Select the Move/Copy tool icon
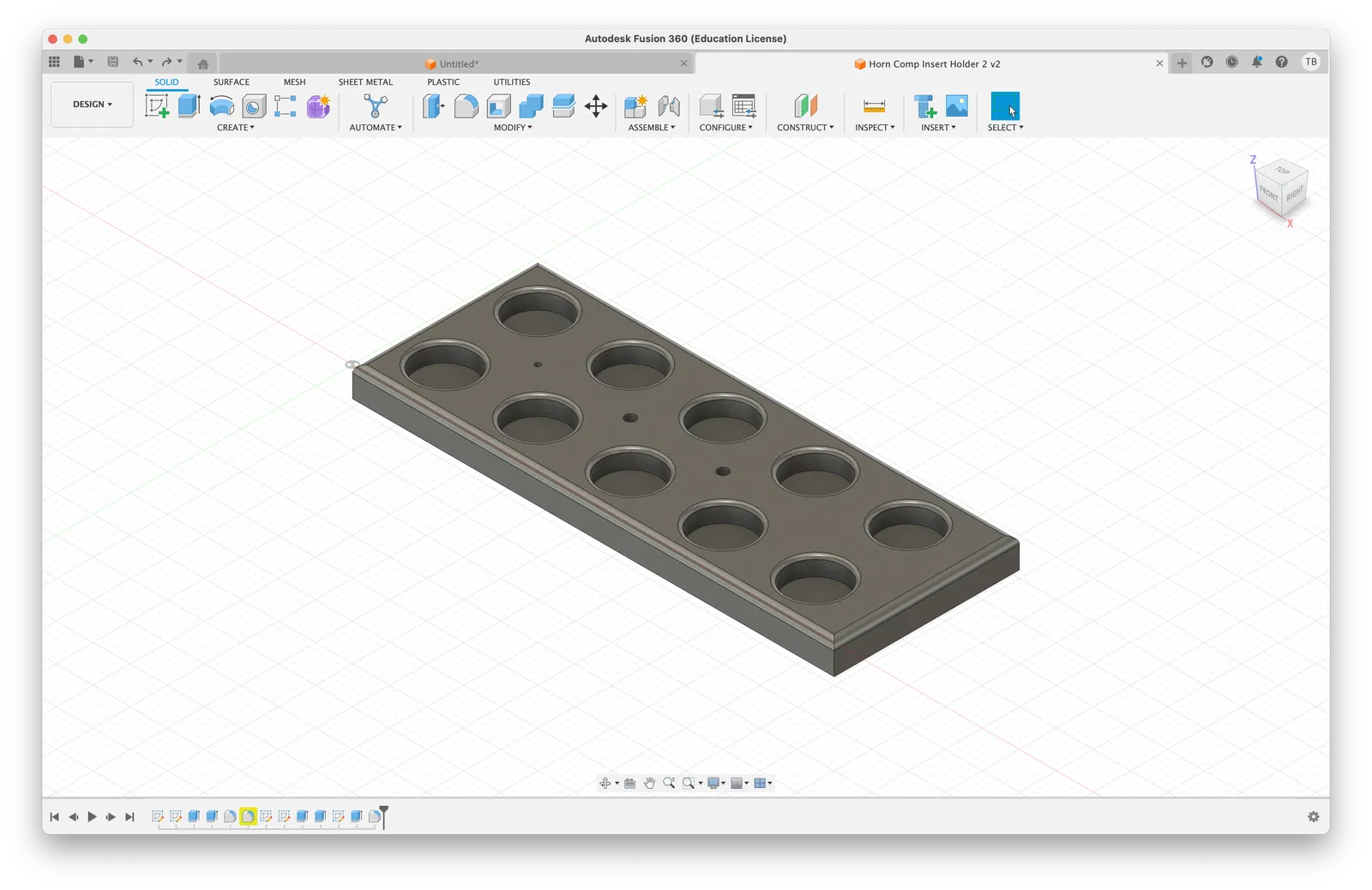The width and height of the screenshot is (1372, 890). [596, 106]
